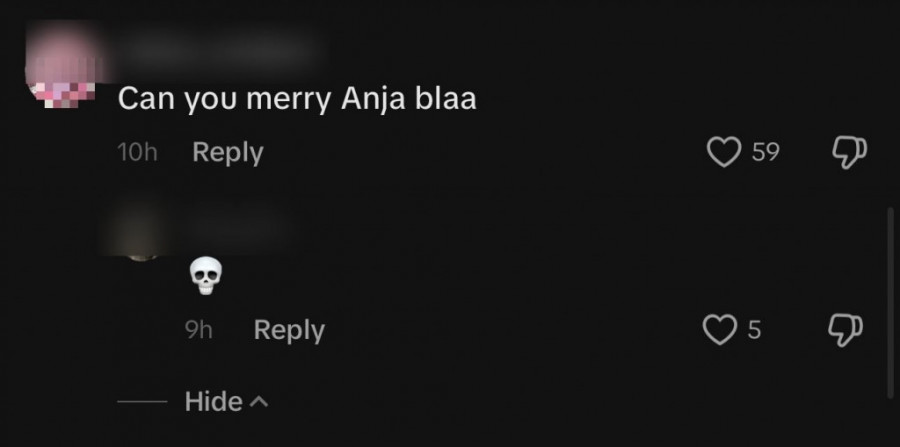The image size is (900, 447).
Task: Click the line left of Hide
Action: click(142, 402)
